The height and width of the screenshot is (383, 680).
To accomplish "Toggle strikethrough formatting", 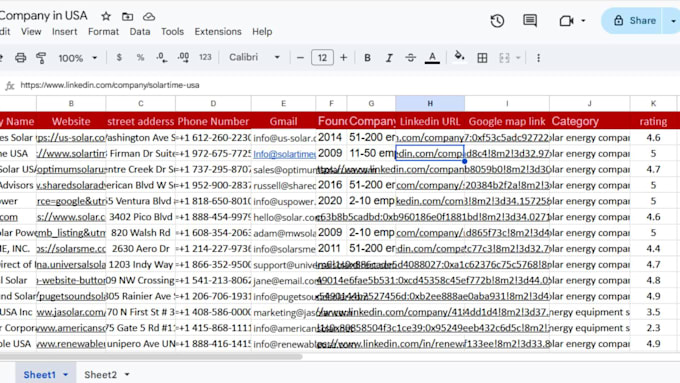I will [x=410, y=58].
